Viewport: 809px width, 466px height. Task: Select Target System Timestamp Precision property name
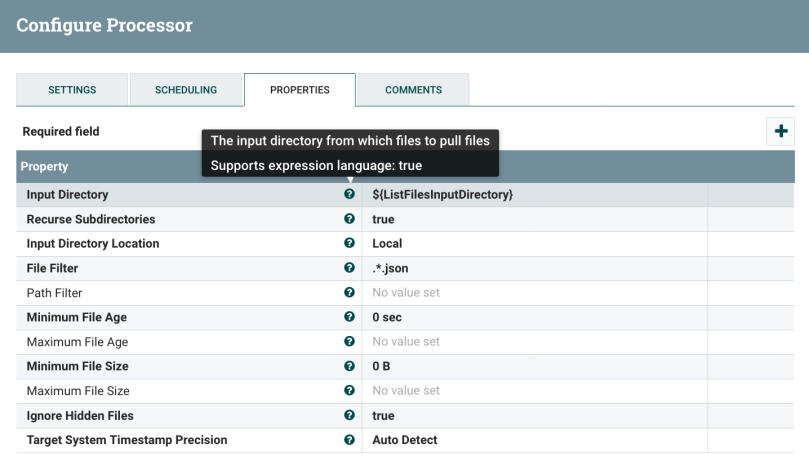click(127, 440)
